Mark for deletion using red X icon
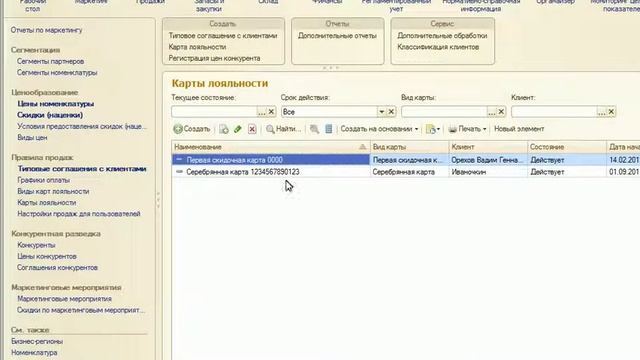The image size is (640, 360). 252,129
